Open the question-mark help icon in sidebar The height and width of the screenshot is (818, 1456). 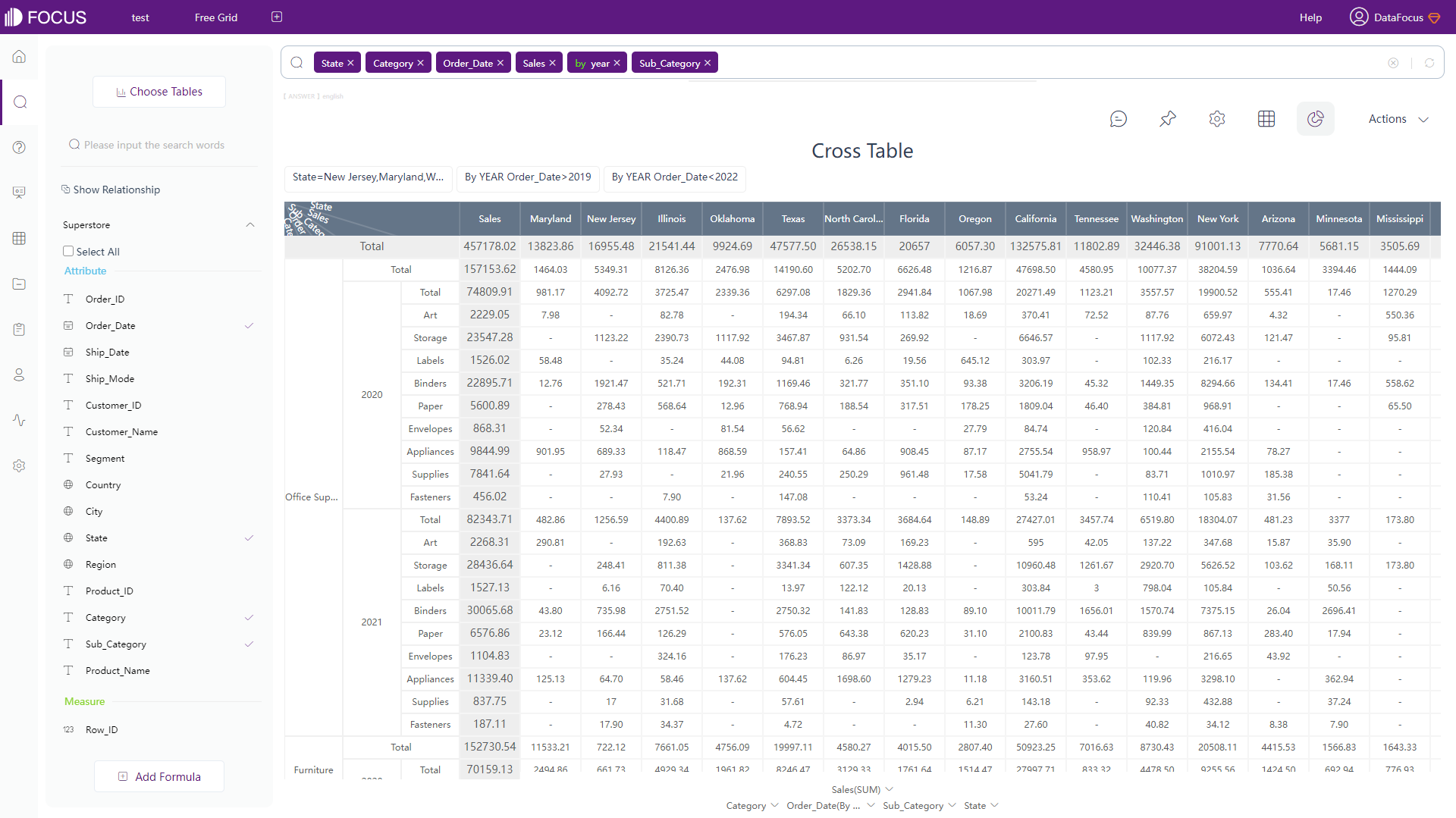[20, 148]
